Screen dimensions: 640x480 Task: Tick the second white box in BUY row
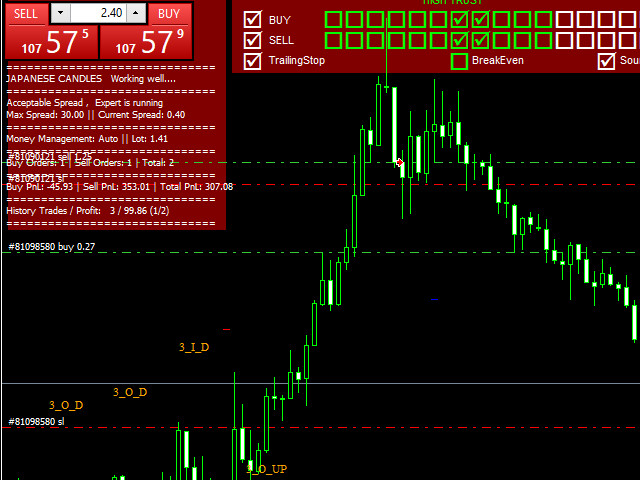pos(585,20)
